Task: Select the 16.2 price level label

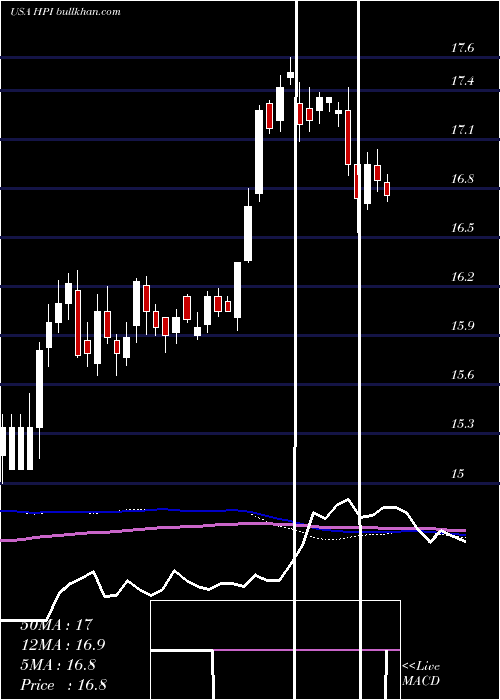Action: pos(462,277)
